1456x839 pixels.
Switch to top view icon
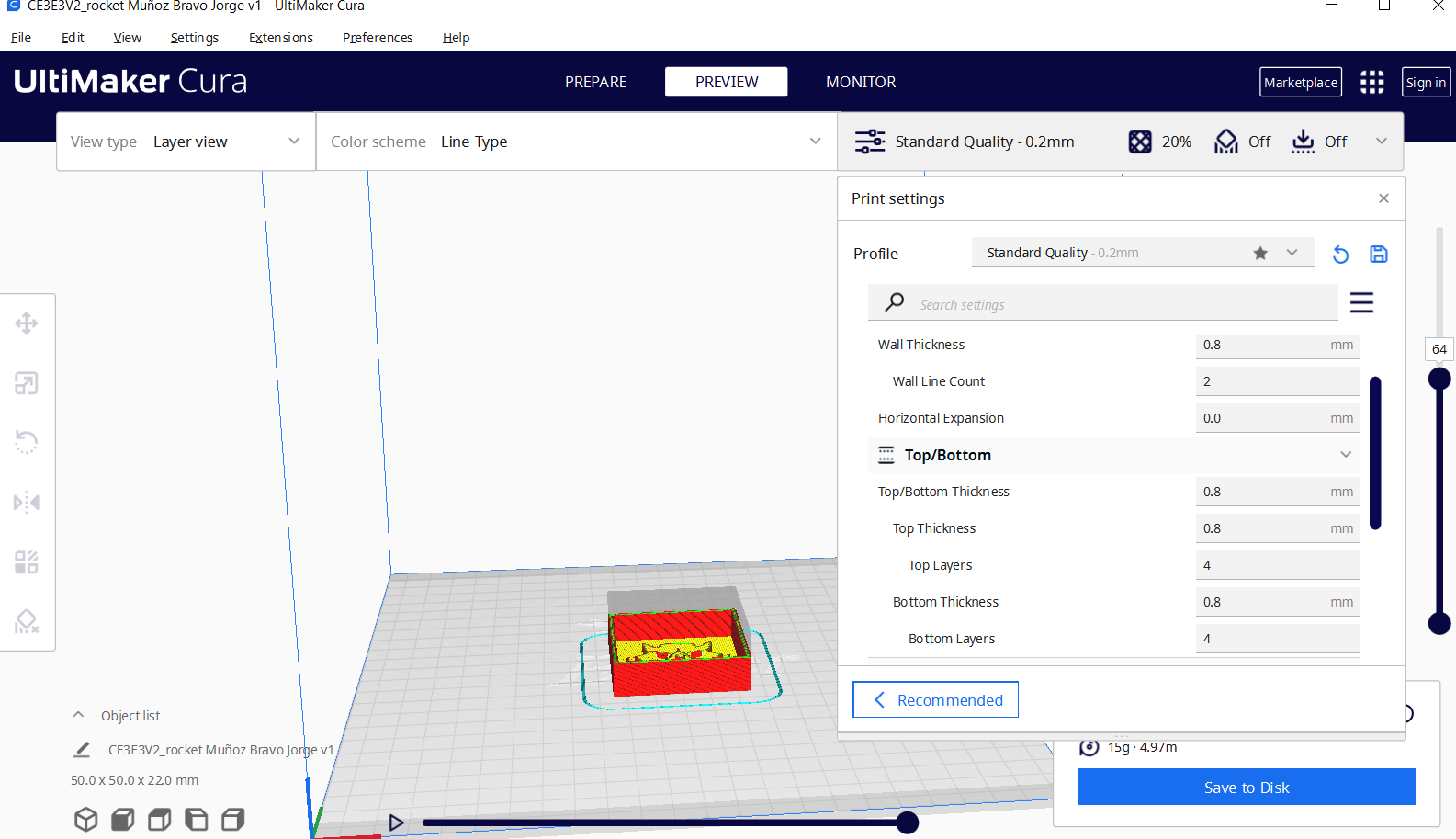(x=160, y=819)
